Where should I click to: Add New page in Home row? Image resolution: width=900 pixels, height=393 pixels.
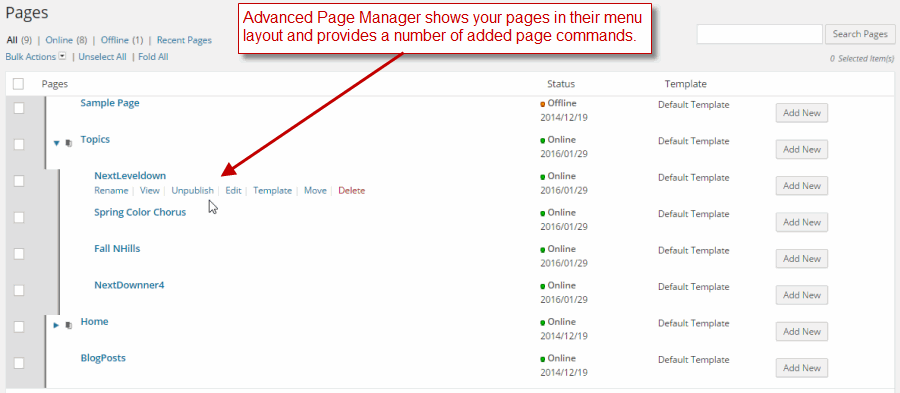[802, 332]
